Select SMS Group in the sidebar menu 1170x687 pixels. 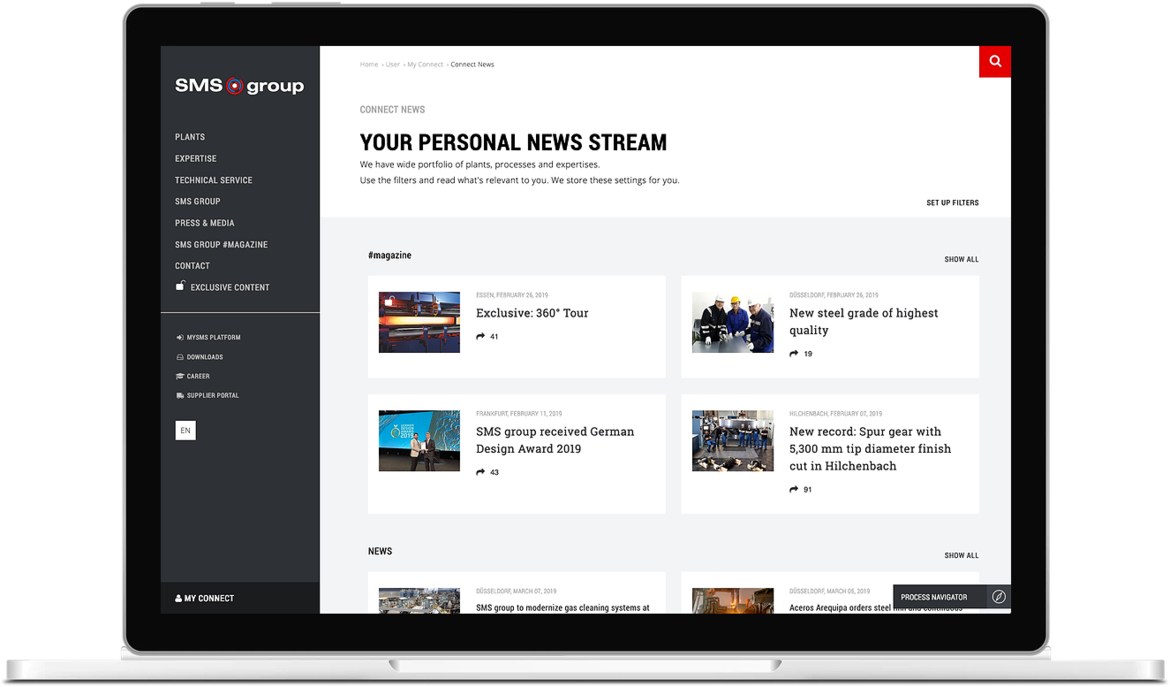198,201
